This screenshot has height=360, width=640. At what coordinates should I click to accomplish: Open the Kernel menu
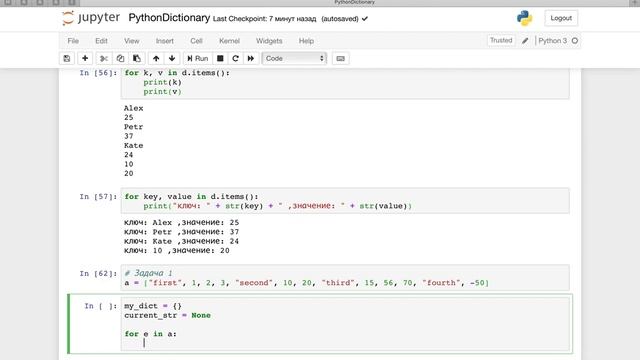[x=229, y=41]
